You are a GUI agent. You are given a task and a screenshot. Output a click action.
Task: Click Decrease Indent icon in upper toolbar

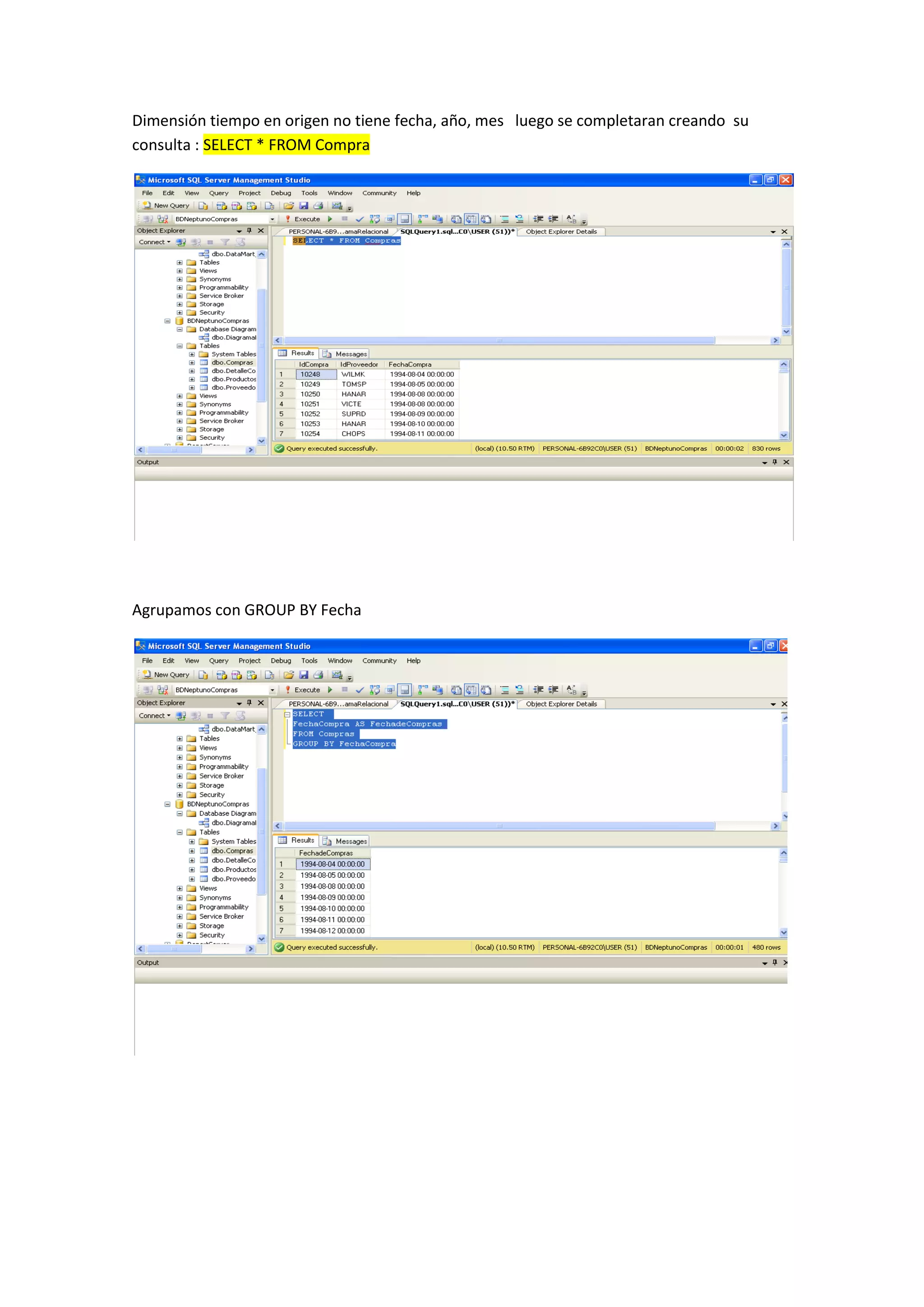coord(538,219)
